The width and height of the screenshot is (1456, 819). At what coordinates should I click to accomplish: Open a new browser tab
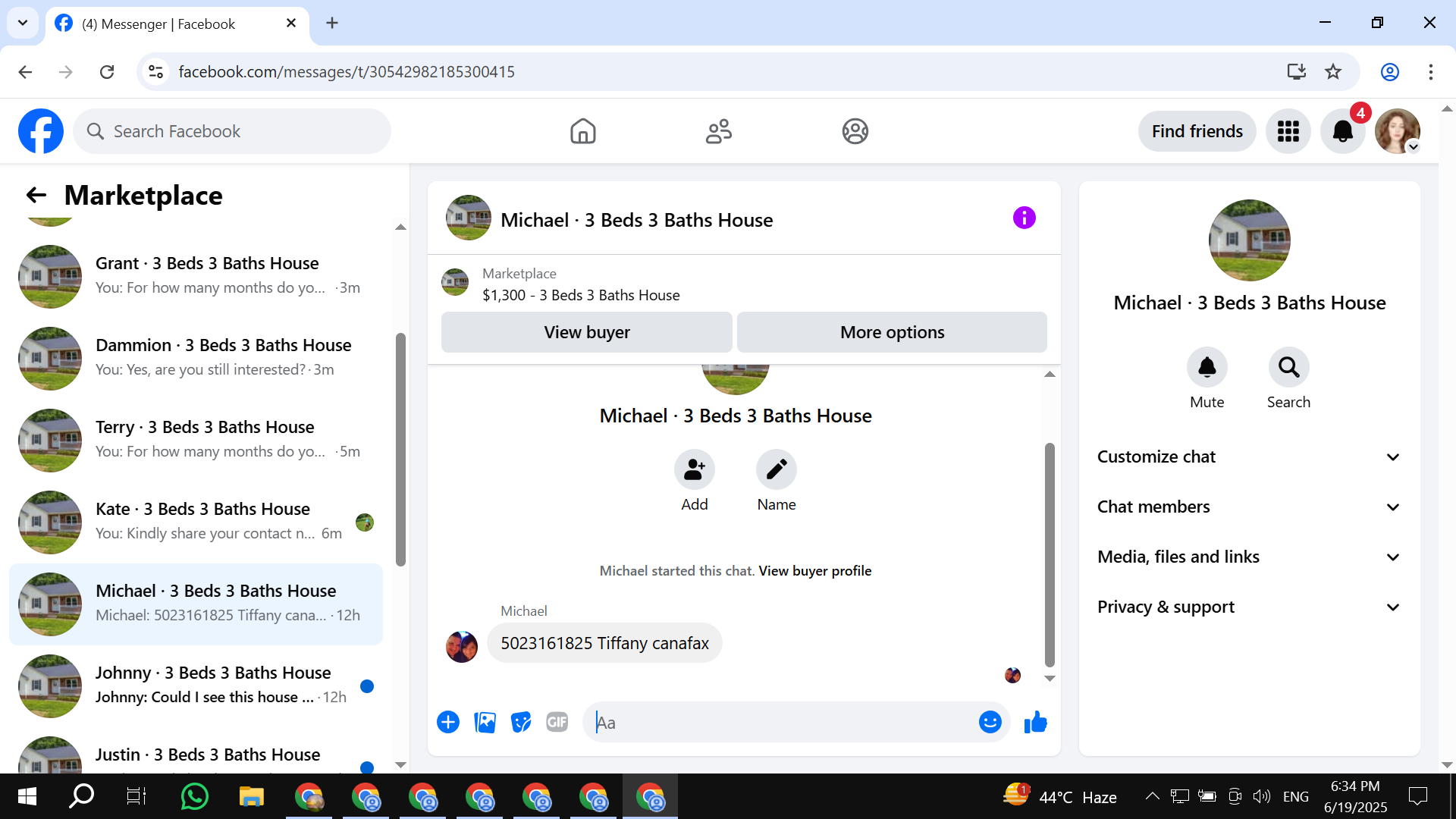332,23
